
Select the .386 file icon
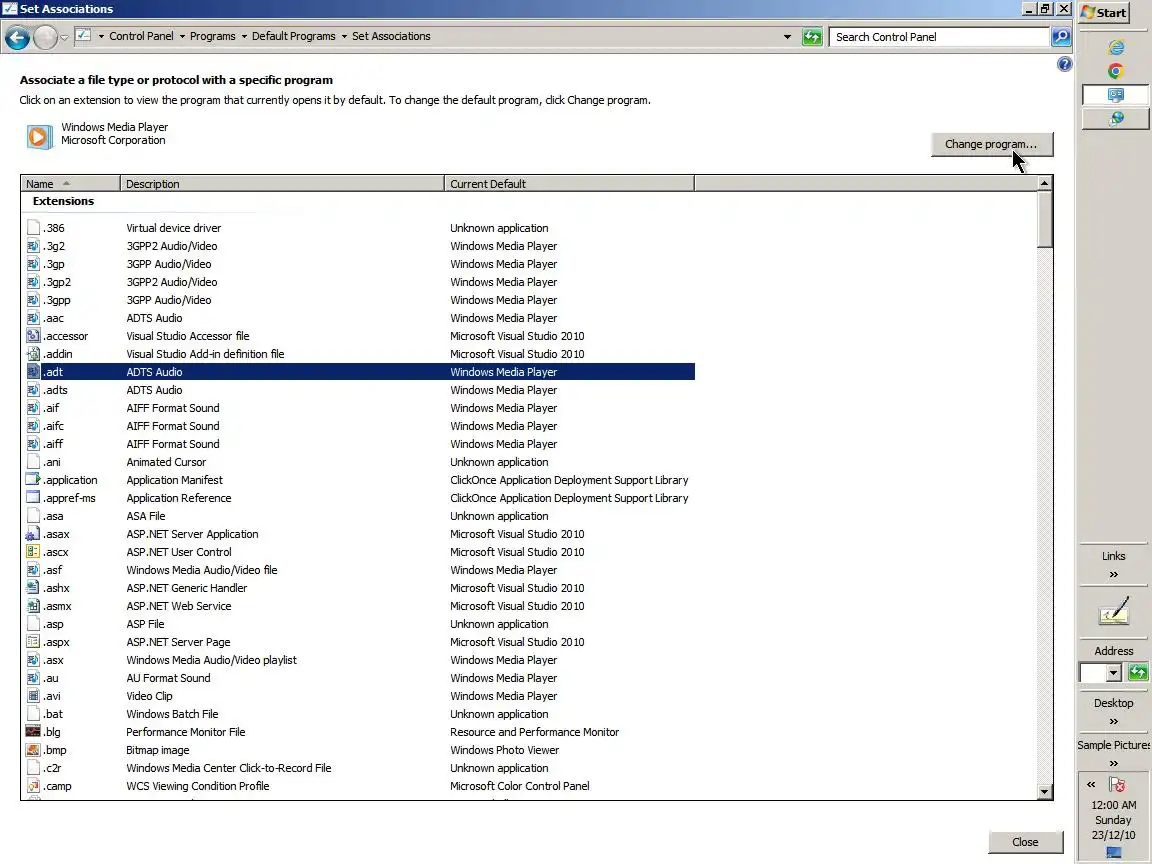(x=33, y=228)
